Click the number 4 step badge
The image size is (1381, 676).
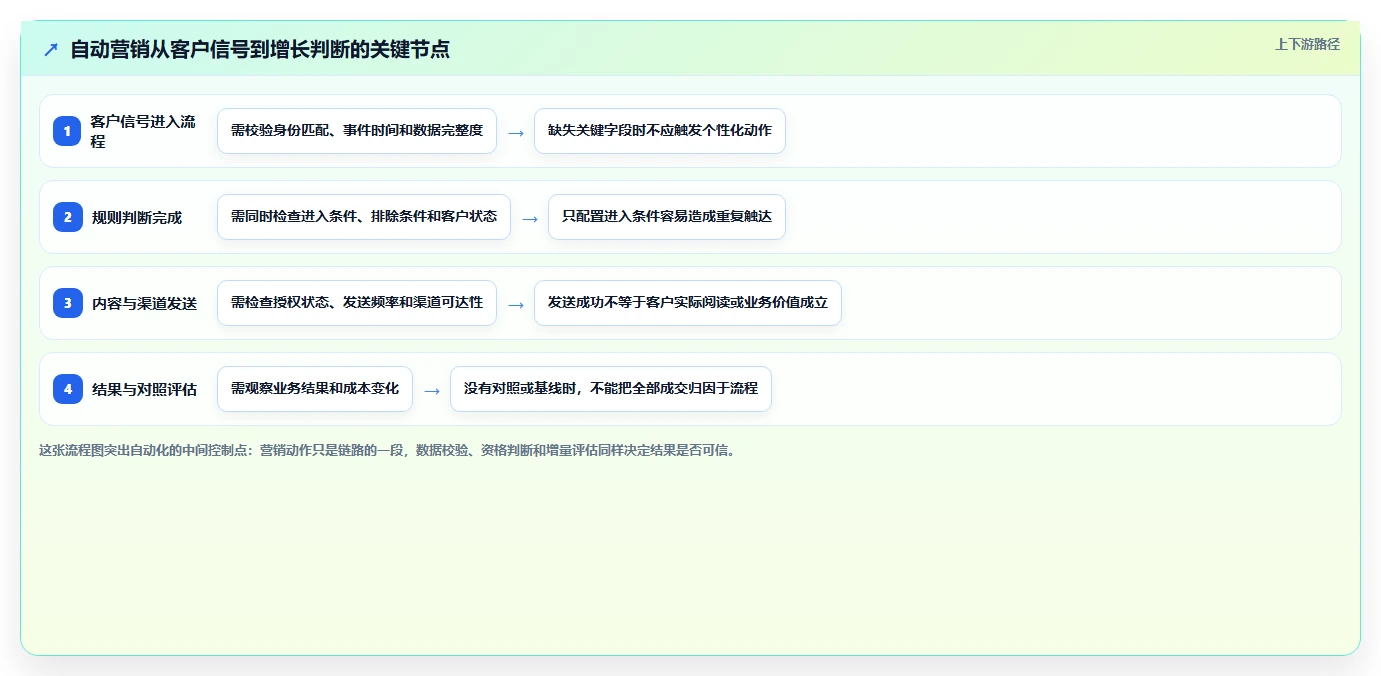point(68,389)
